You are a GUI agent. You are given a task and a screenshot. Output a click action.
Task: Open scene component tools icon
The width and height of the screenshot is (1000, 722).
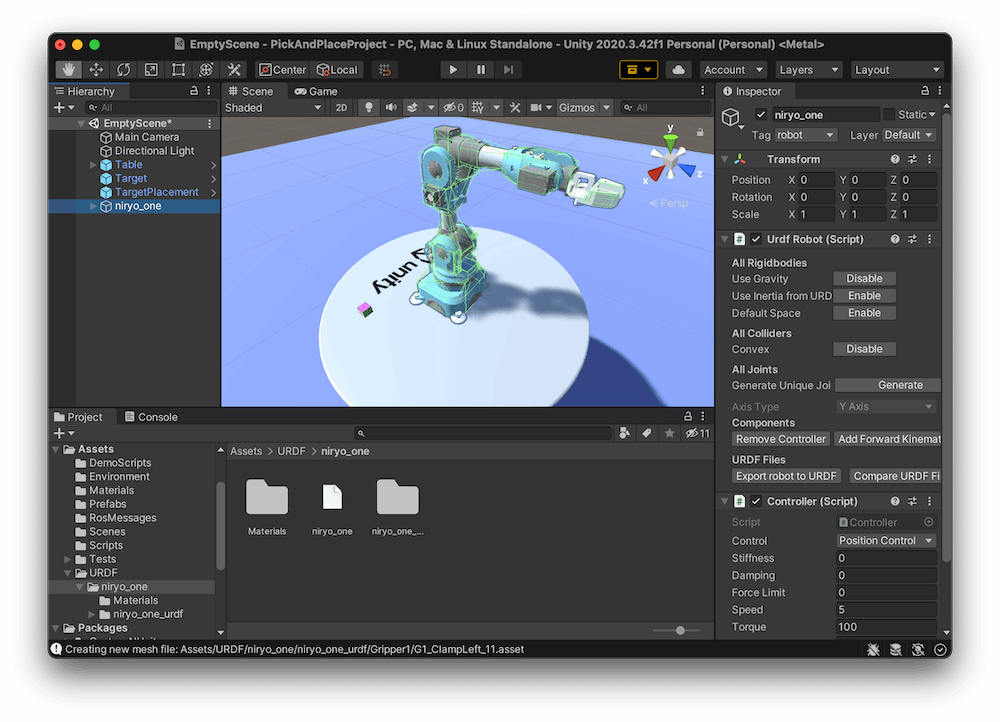pyautogui.click(x=515, y=108)
